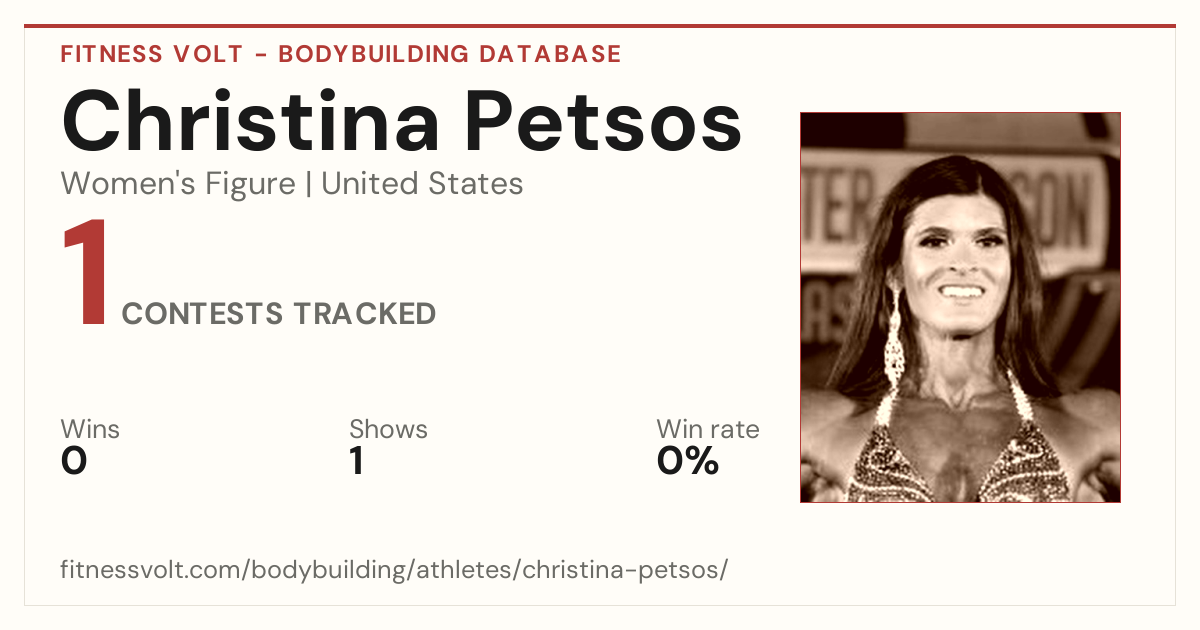Open the fitnessvolt.com athlete URL
This screenshot has width=1200, height=630.
pos(394,571)
